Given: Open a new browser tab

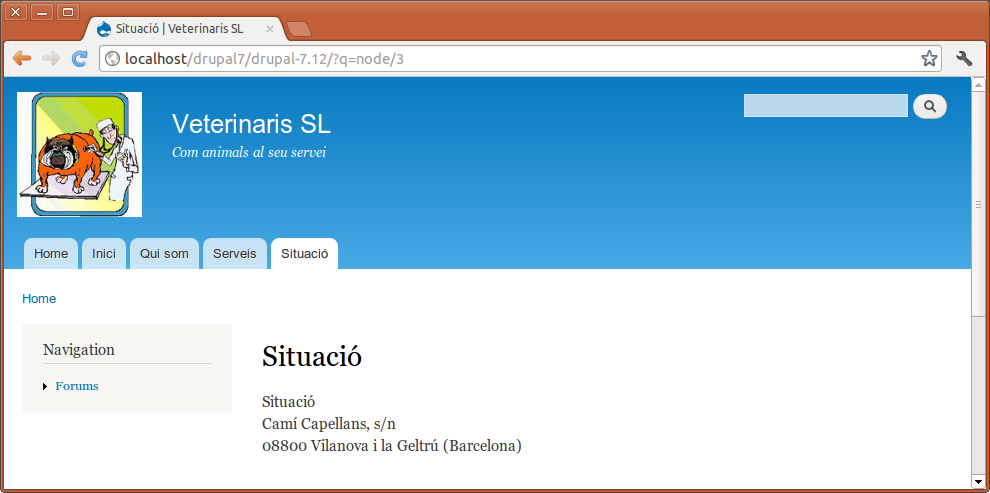Looking at the screenshot, I should (x=298, y=29).
